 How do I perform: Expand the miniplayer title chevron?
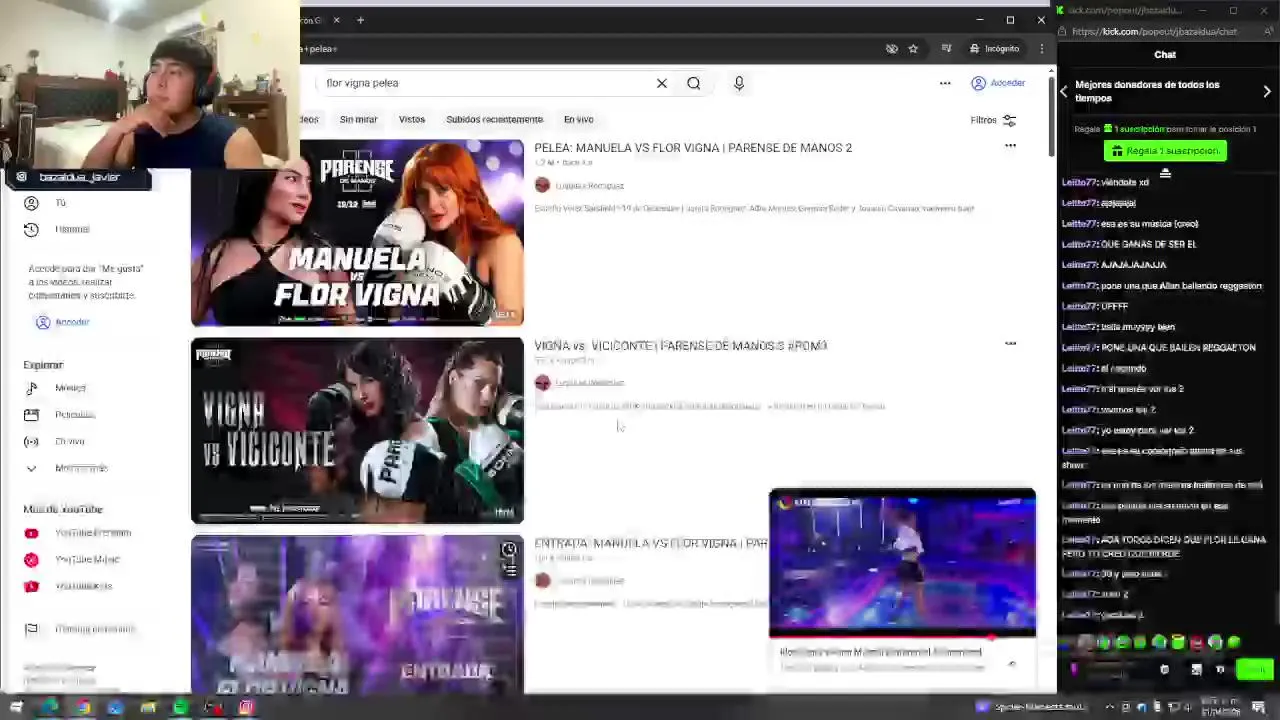tap(1011, 663)
